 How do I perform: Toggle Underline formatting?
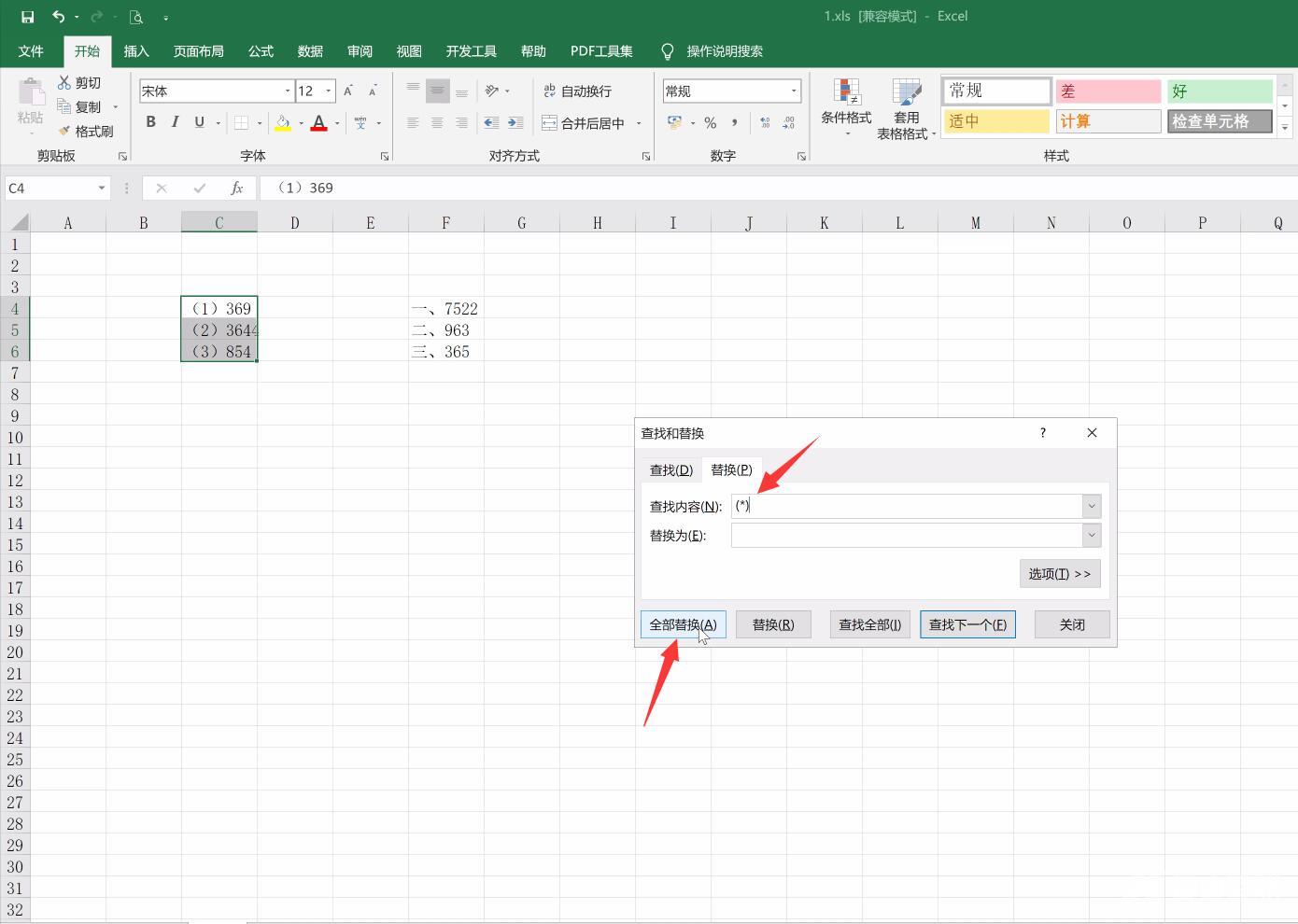pos(199,122)
